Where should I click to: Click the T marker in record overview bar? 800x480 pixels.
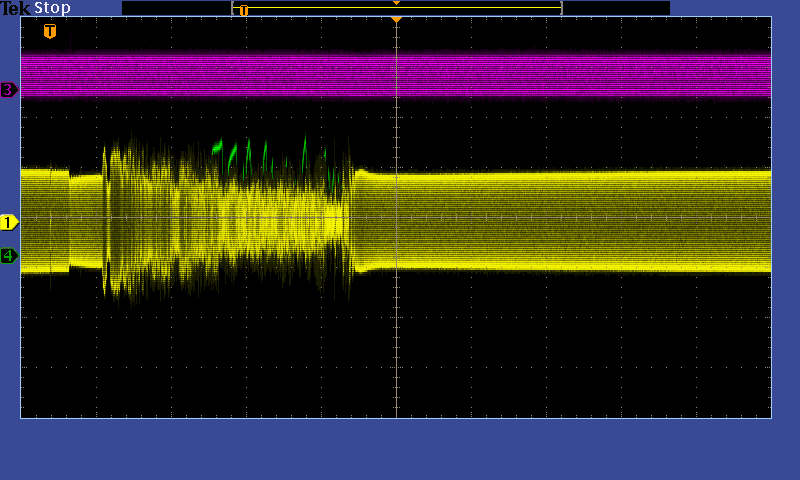243,10
